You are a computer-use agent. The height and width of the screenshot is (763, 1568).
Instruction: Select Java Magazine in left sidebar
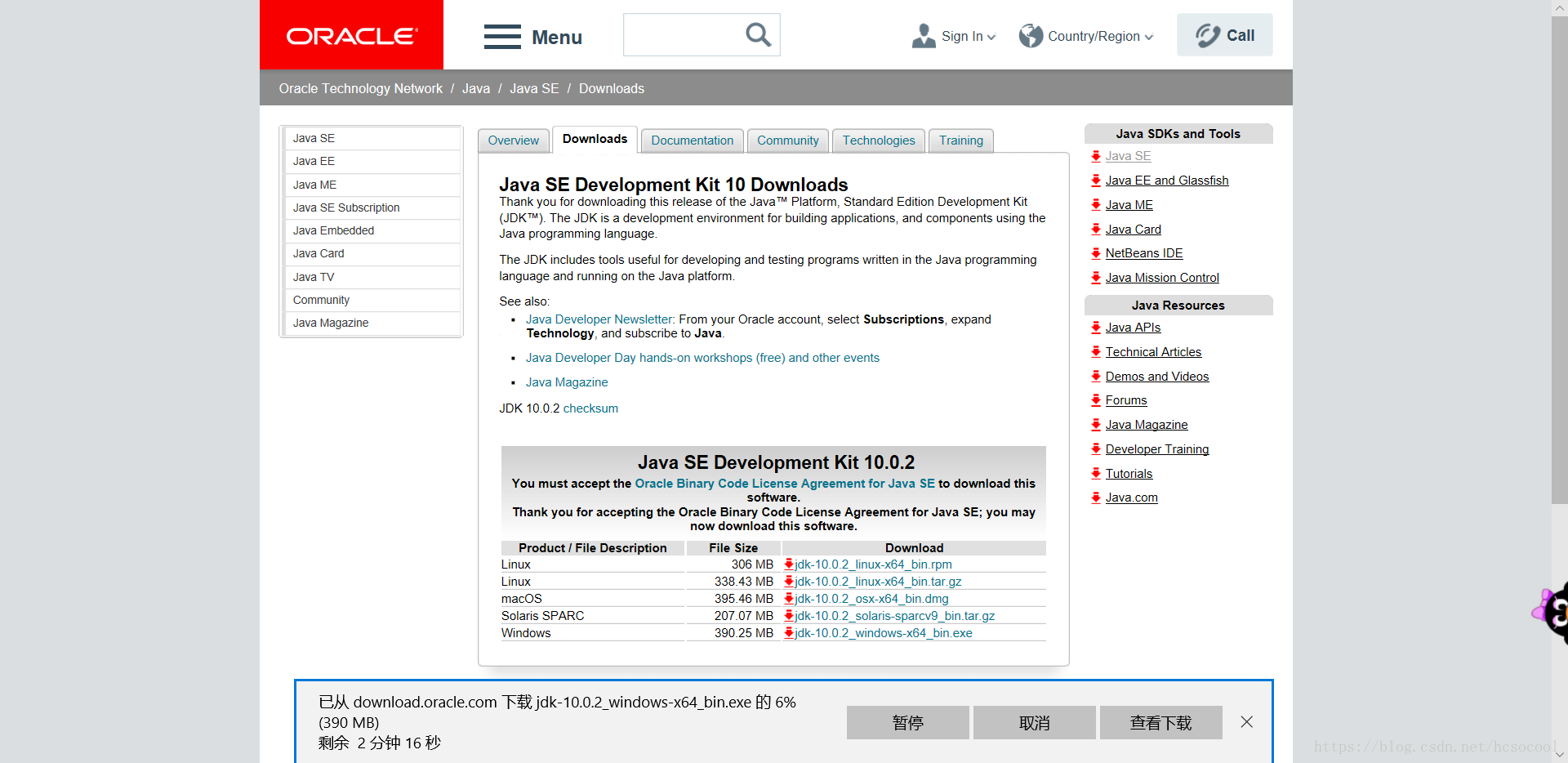[372, 323]
